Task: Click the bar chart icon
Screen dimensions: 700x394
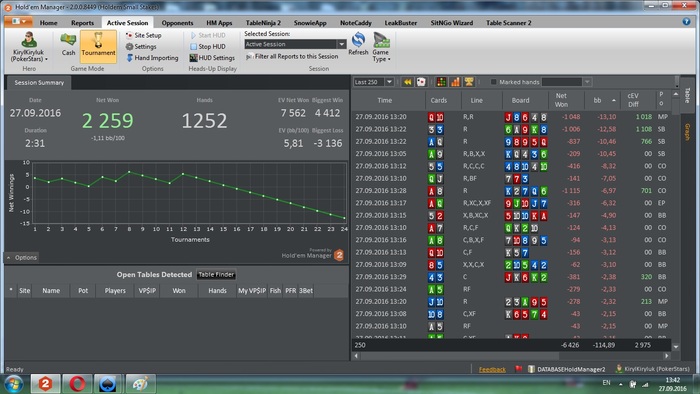Action: (455, 82)
